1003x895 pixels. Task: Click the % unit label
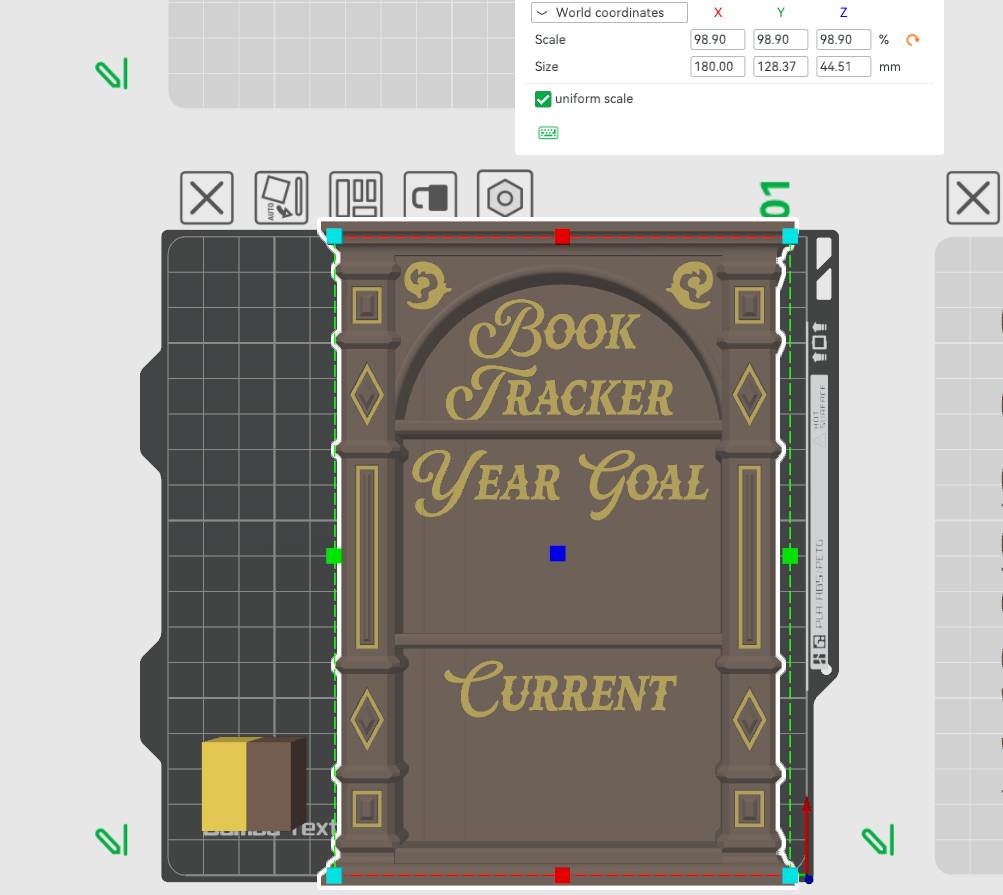pos(884,40)
